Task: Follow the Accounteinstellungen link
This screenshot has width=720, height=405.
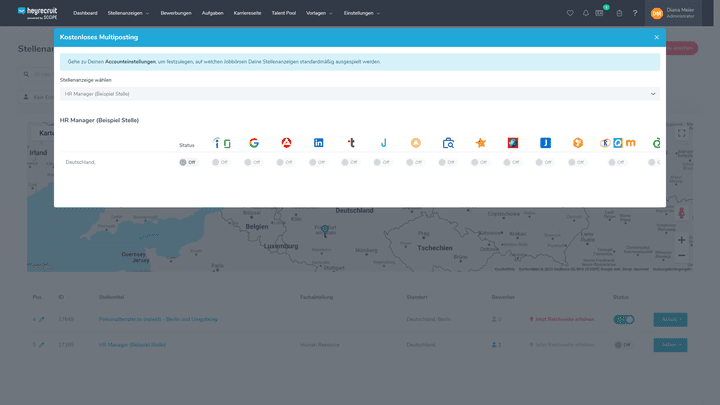Action: coord(130,62)
